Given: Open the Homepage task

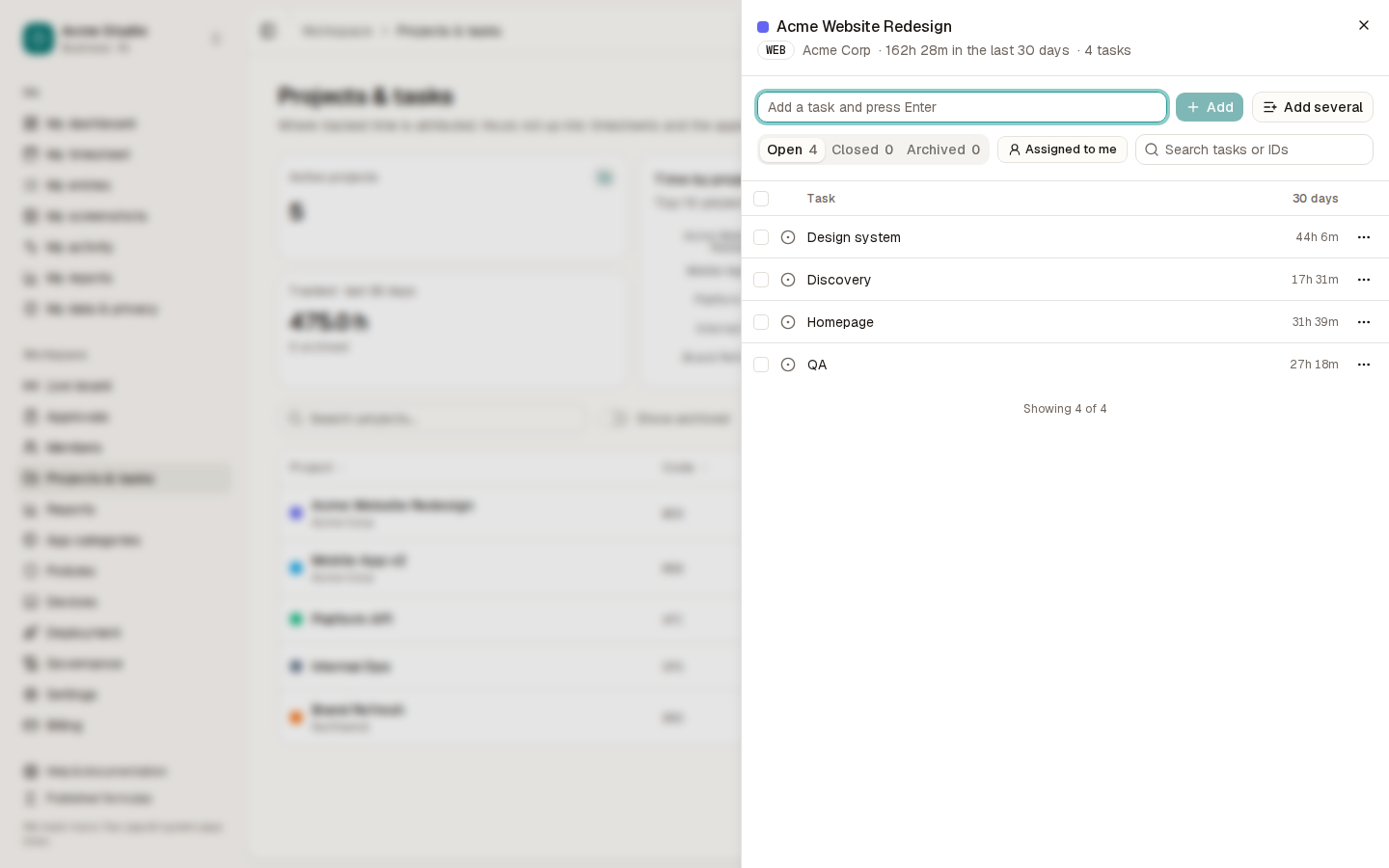Looking at the screenshot, I should [x=840, y=322].
